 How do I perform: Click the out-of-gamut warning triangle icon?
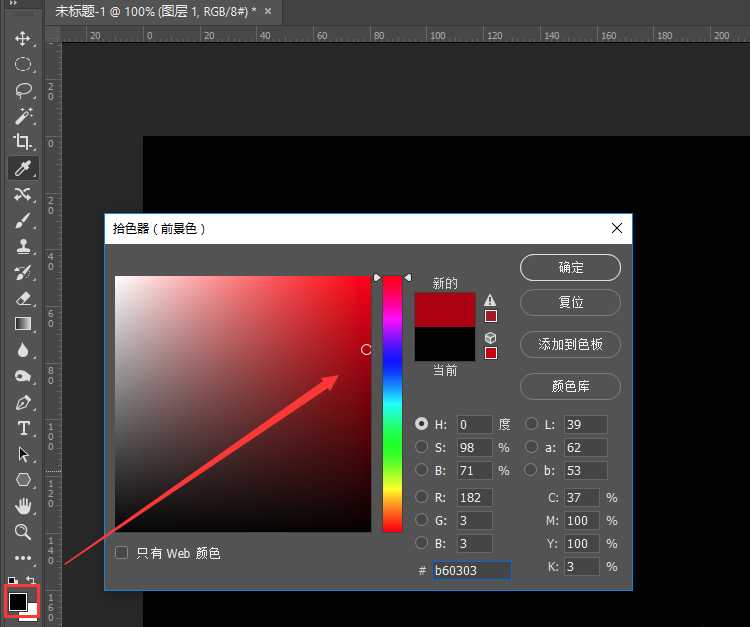click(490, 300)
